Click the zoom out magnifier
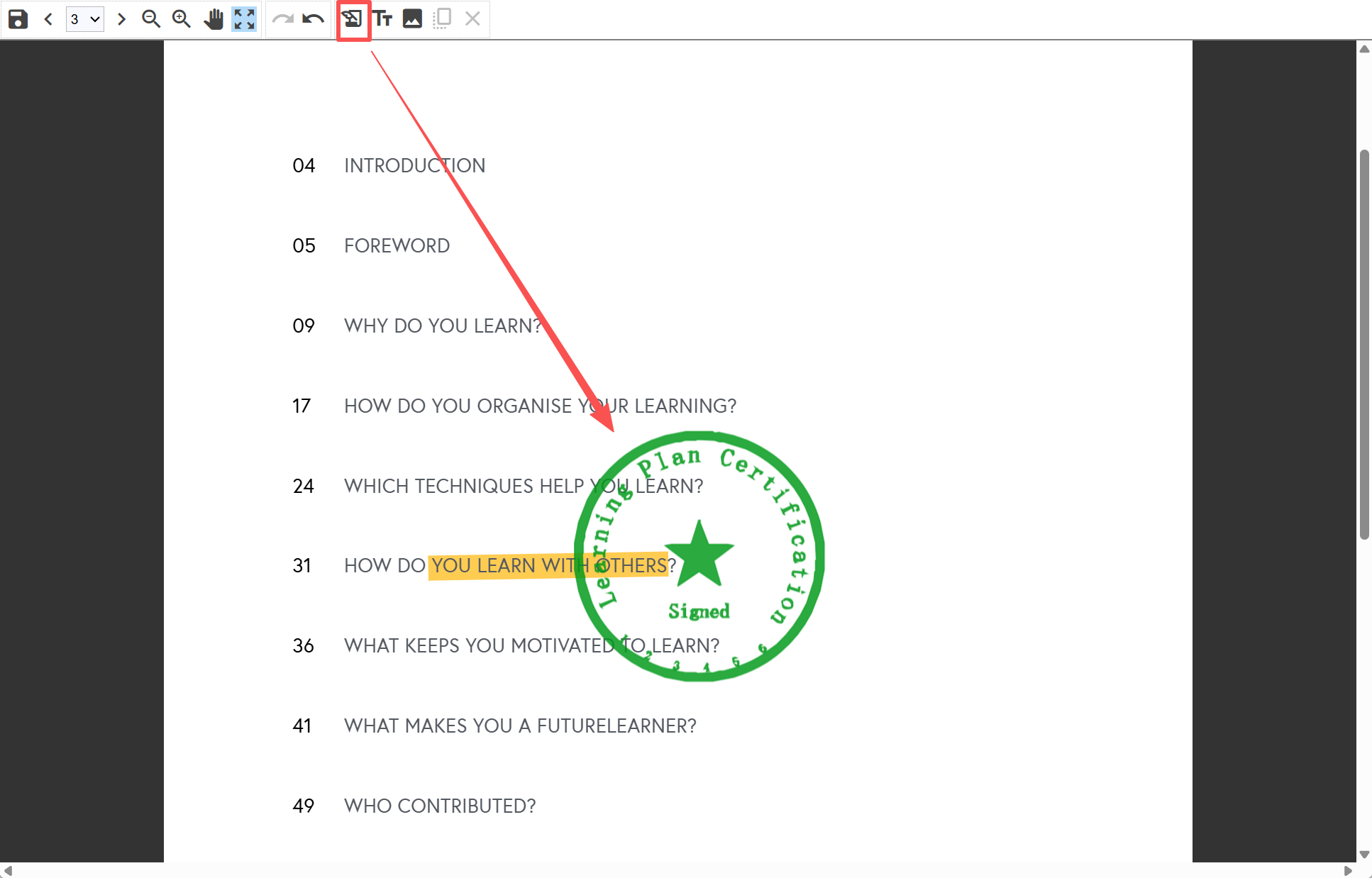The height and width of the screenshot is (878, 1372). tap(150, 19)
